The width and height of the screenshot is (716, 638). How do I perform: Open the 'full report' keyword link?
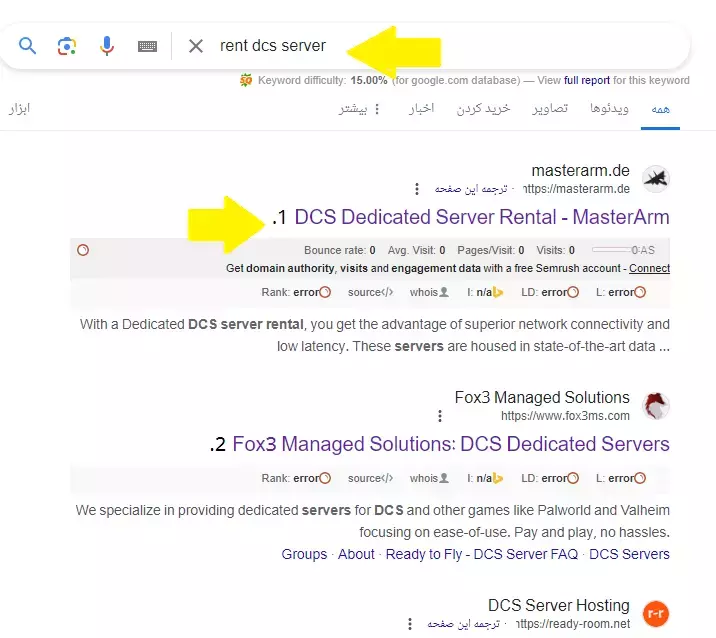[587, 80]
